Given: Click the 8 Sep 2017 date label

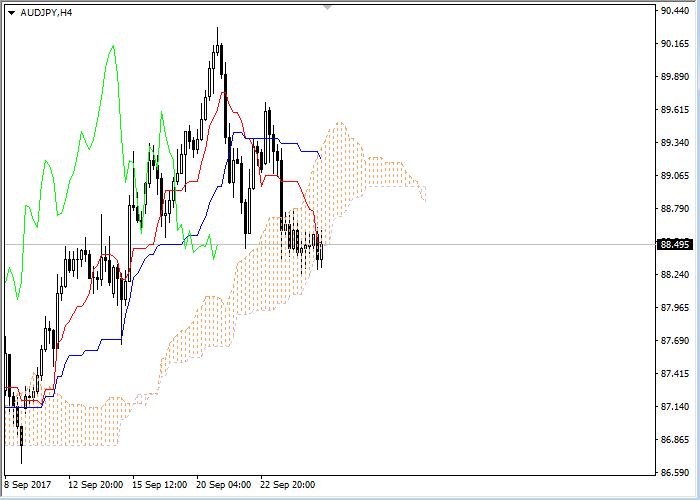Looking at the screenshot, I should point(28,485).
